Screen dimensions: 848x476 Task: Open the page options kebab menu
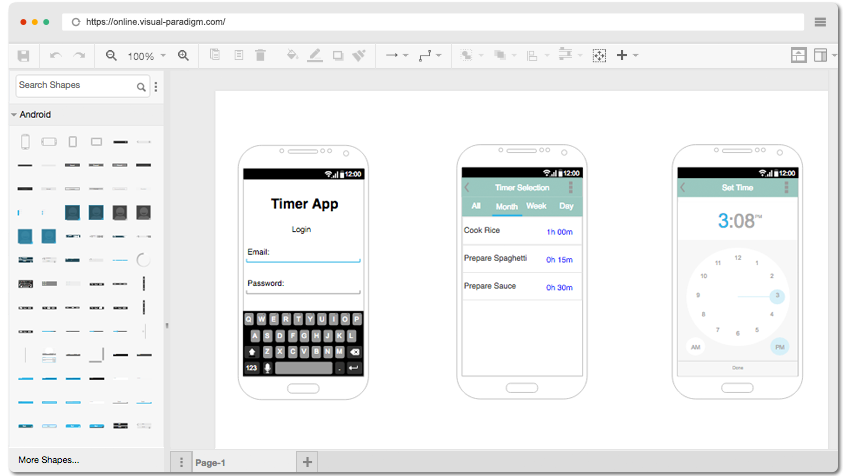click(x=181, y=462)
